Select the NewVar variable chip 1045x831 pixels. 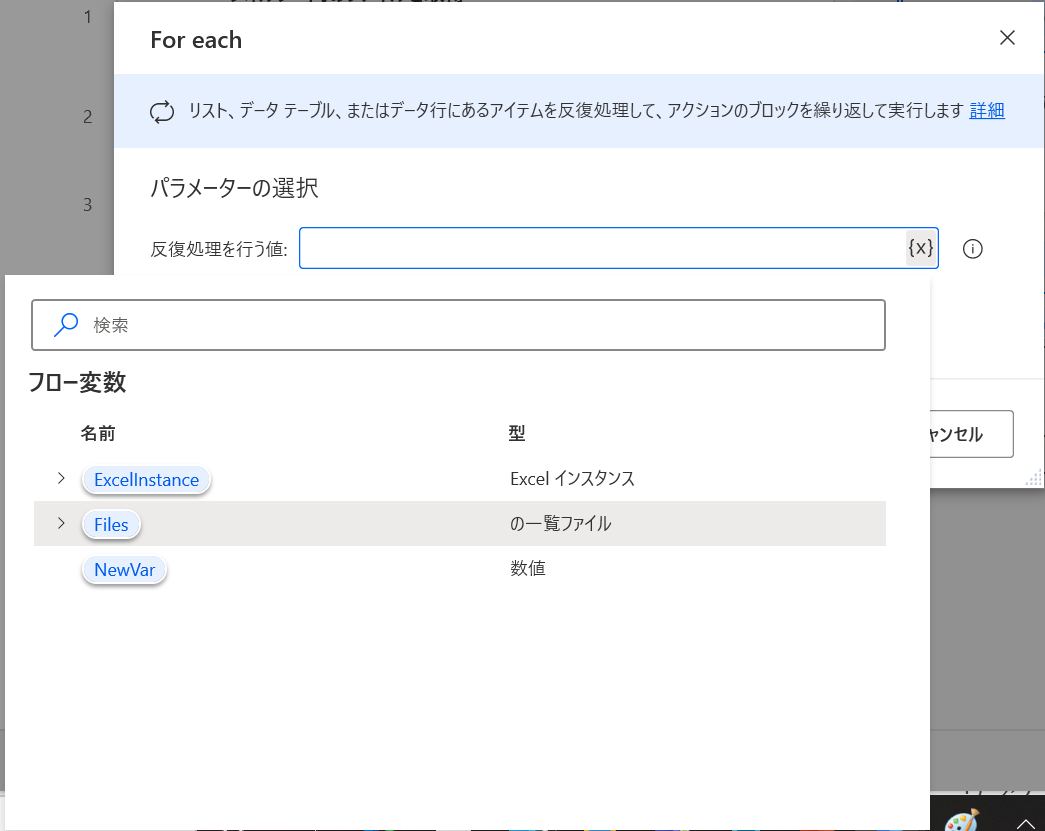coord(124,570)
